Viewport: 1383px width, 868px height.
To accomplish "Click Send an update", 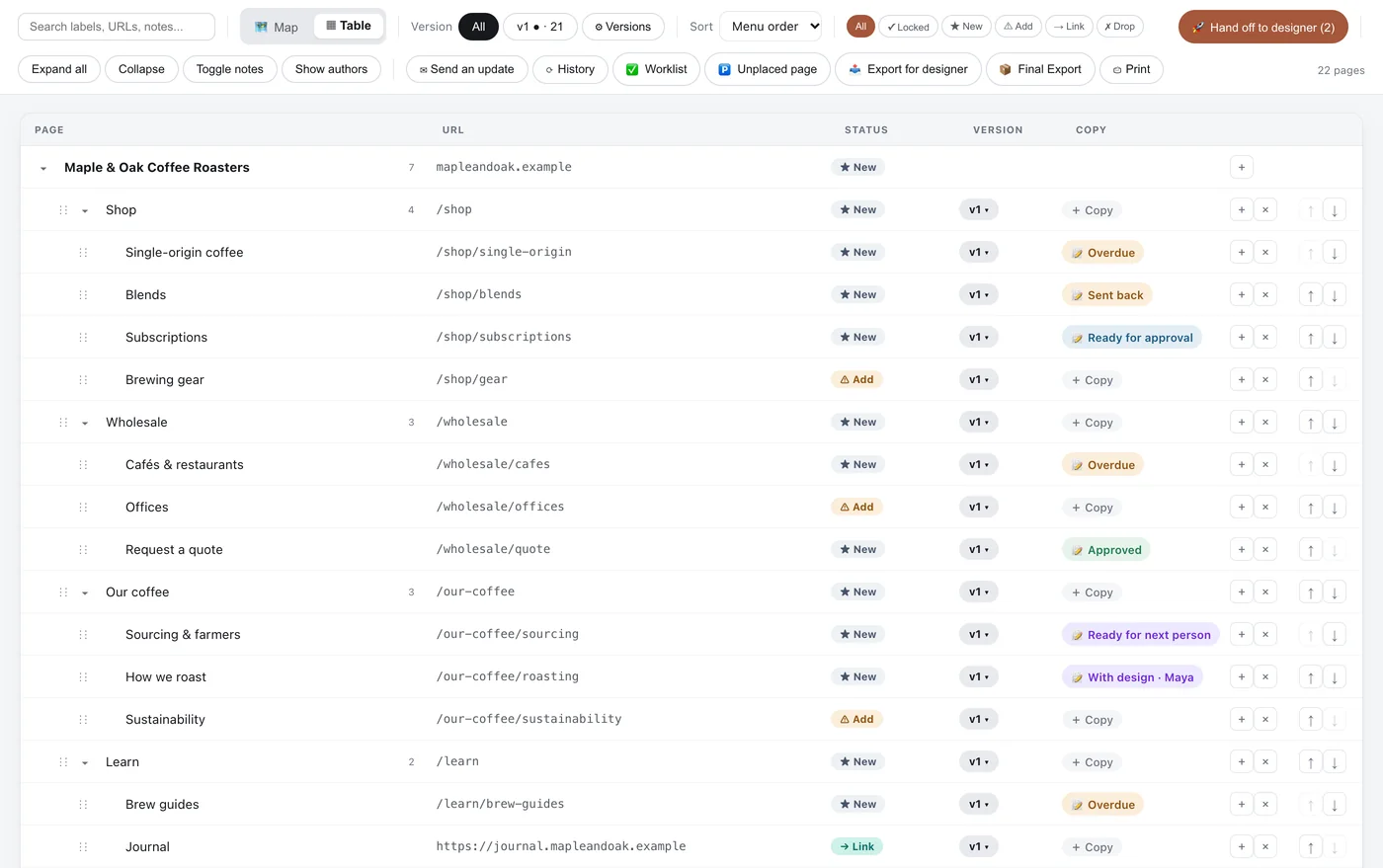I will (466, 69).
